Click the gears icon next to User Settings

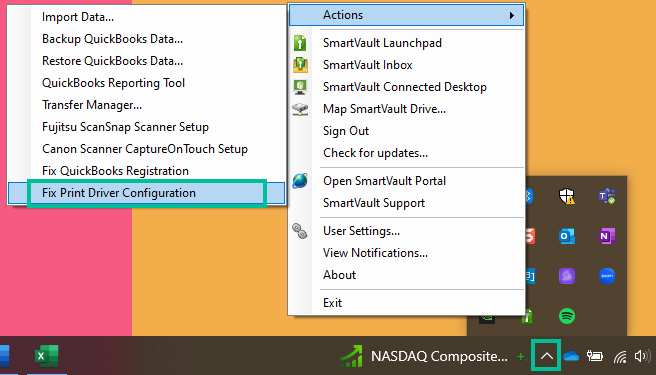pyautogui.click(x=300, y=231)
